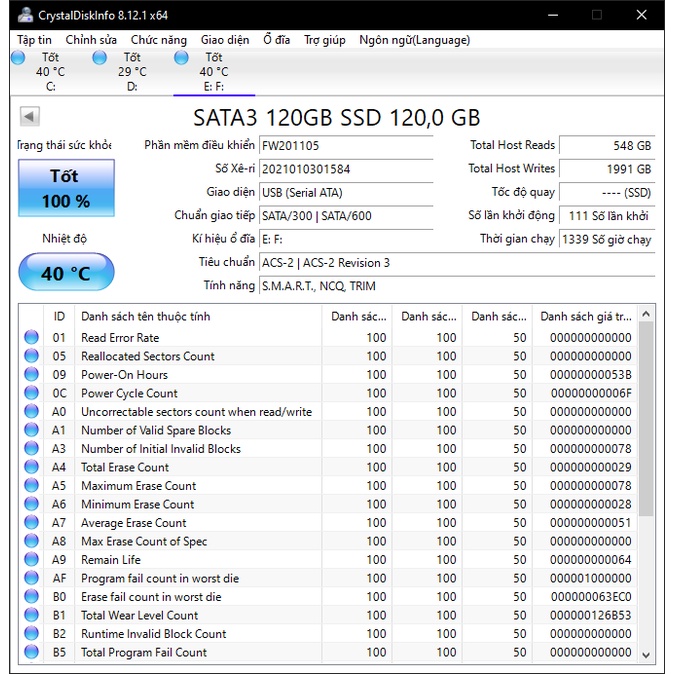674x674 pixels.
Task: Open the Chỉnh sửa menu
Action: [91, 40]
